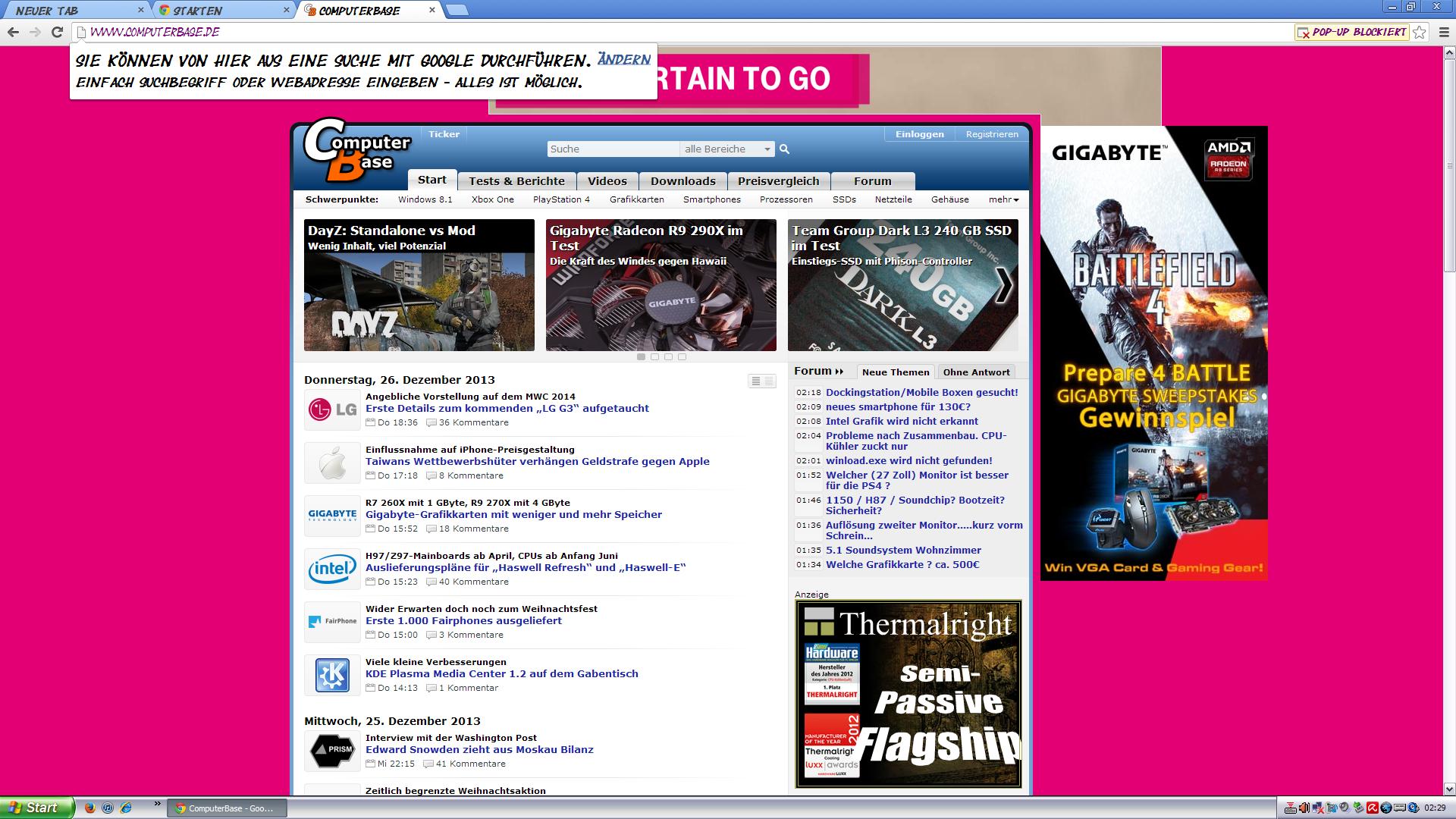Click the 'Einloggen' link
Image resolution: width=1456 pixels, height=819 pixels.
pos(919,134)
